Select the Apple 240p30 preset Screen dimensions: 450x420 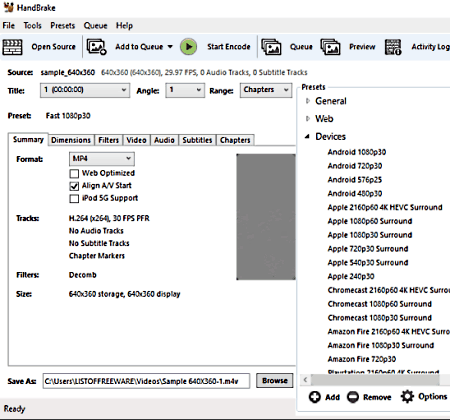point(351,276)
